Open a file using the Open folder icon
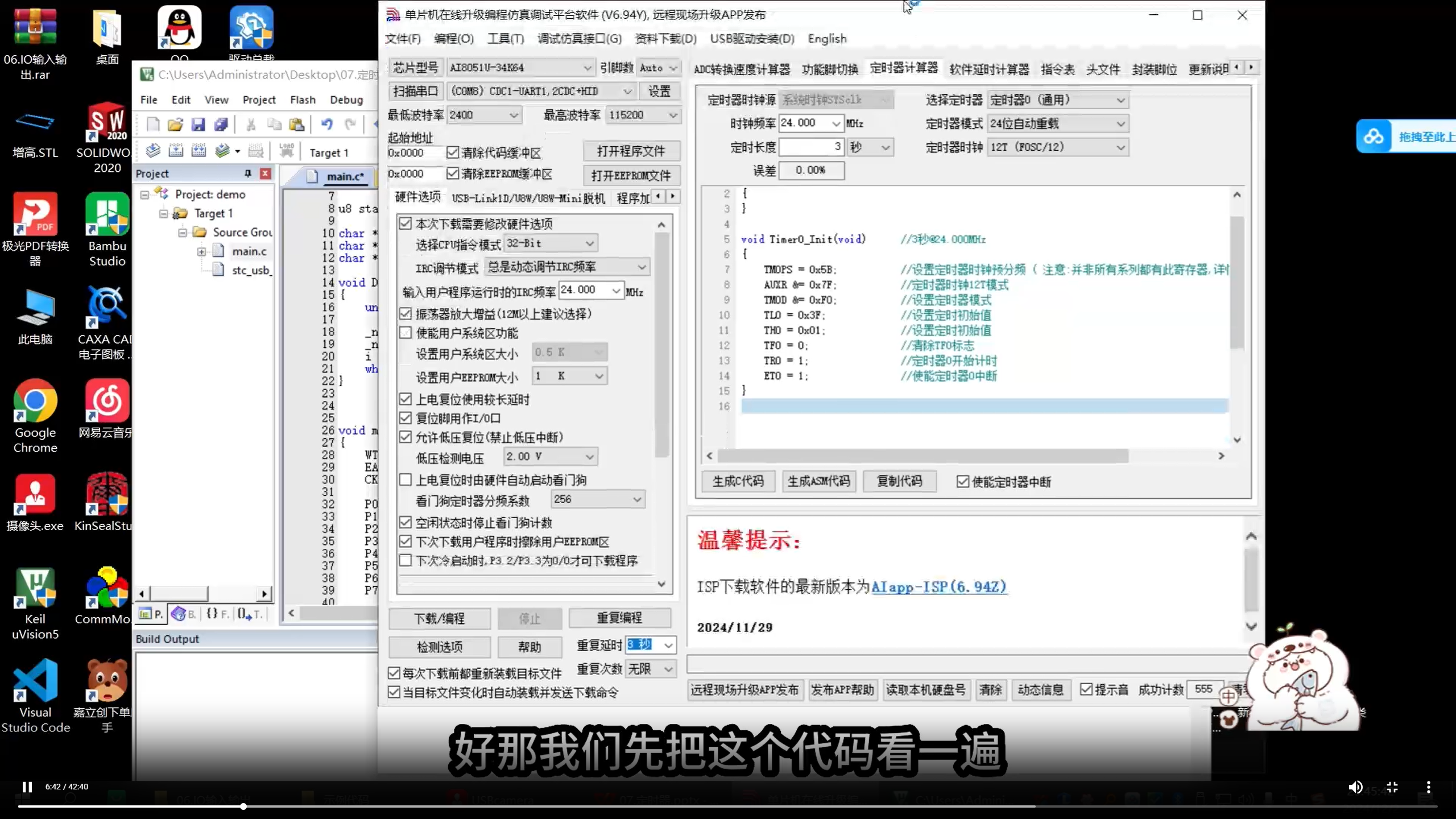Screen dimensions: 1456x819 tap(175, 125)
